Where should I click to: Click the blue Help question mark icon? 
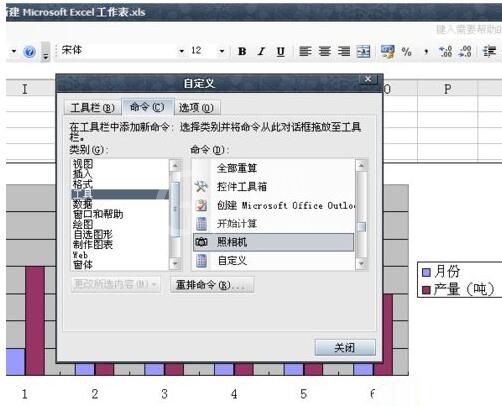point(29,52)
